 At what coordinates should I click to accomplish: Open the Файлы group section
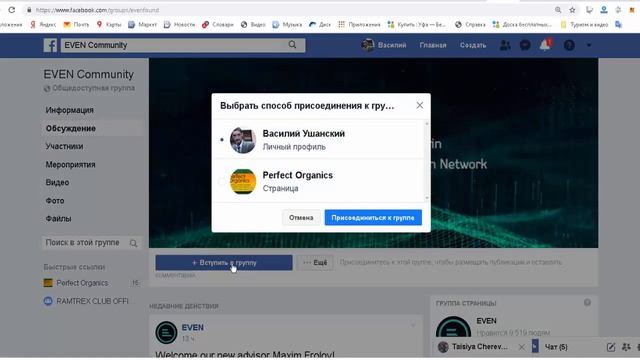tap(58, 219)
